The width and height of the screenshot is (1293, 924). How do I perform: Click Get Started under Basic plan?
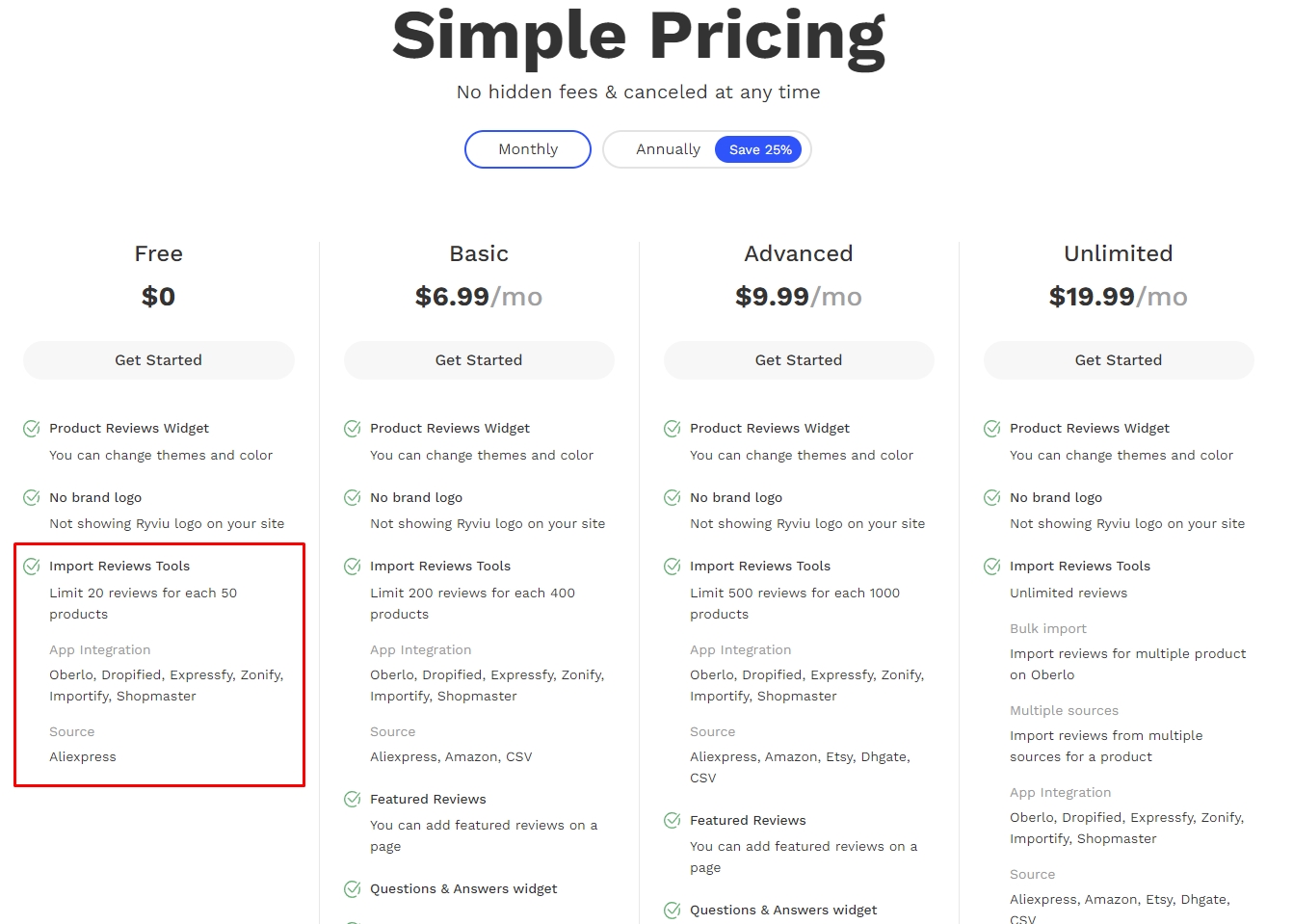pyautogui.click(x=479, y=360)
